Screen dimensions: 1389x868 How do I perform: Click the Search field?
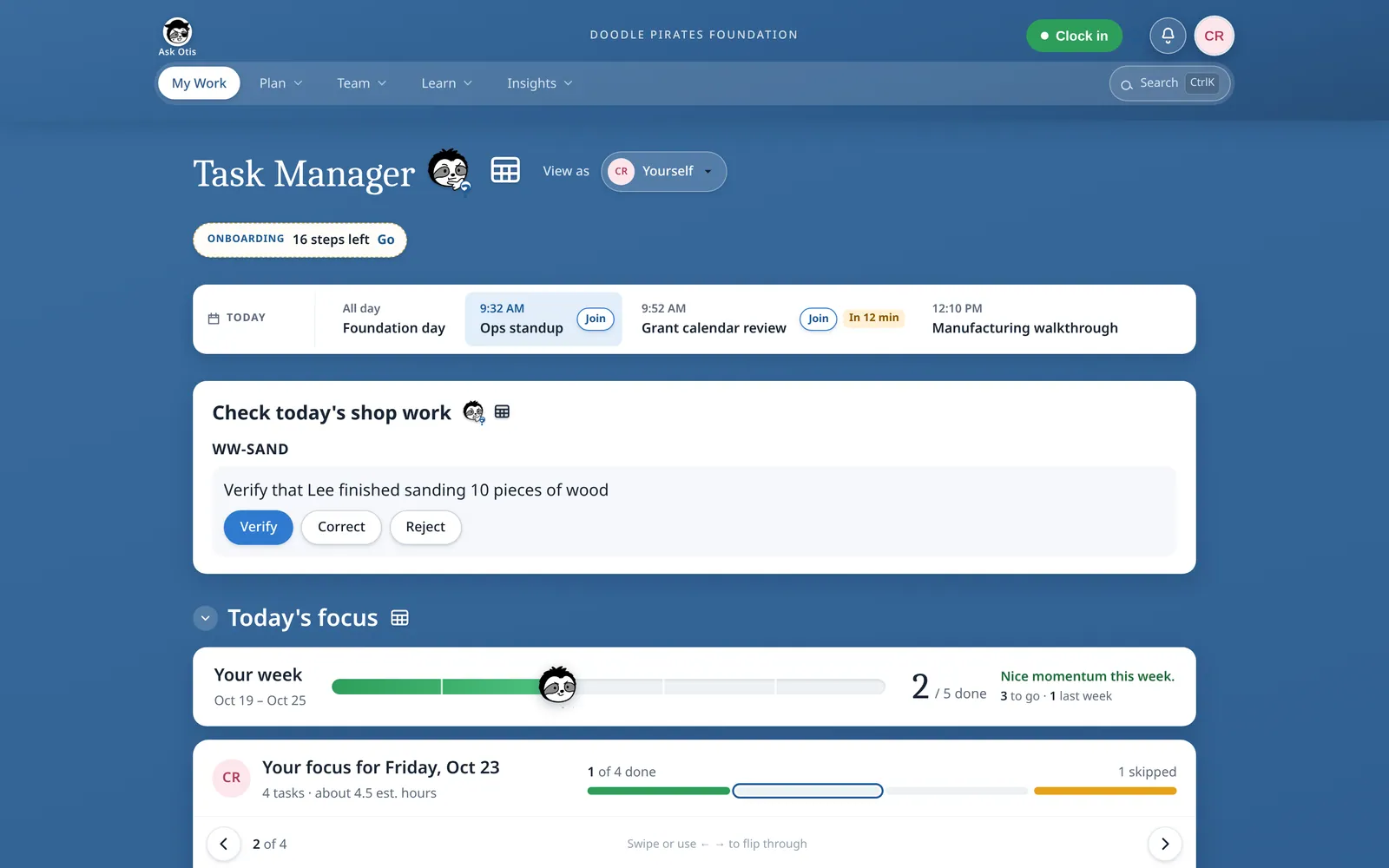[1170, 83]
